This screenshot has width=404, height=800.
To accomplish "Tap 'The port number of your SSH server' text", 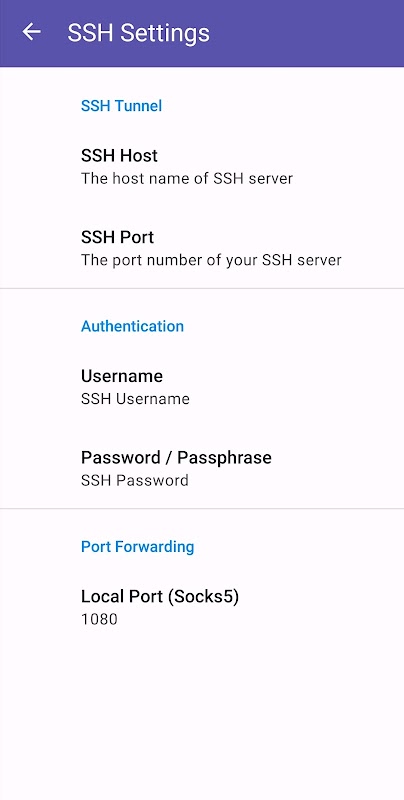I will coord(211,260).
